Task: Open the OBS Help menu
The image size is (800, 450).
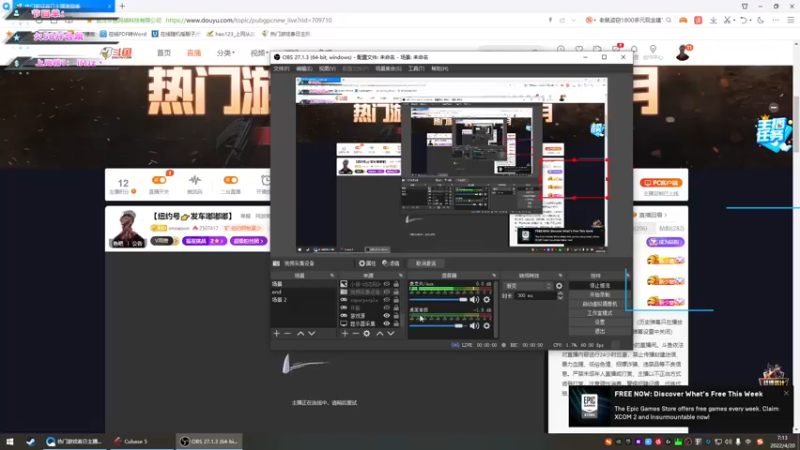Action: point(440,68)
